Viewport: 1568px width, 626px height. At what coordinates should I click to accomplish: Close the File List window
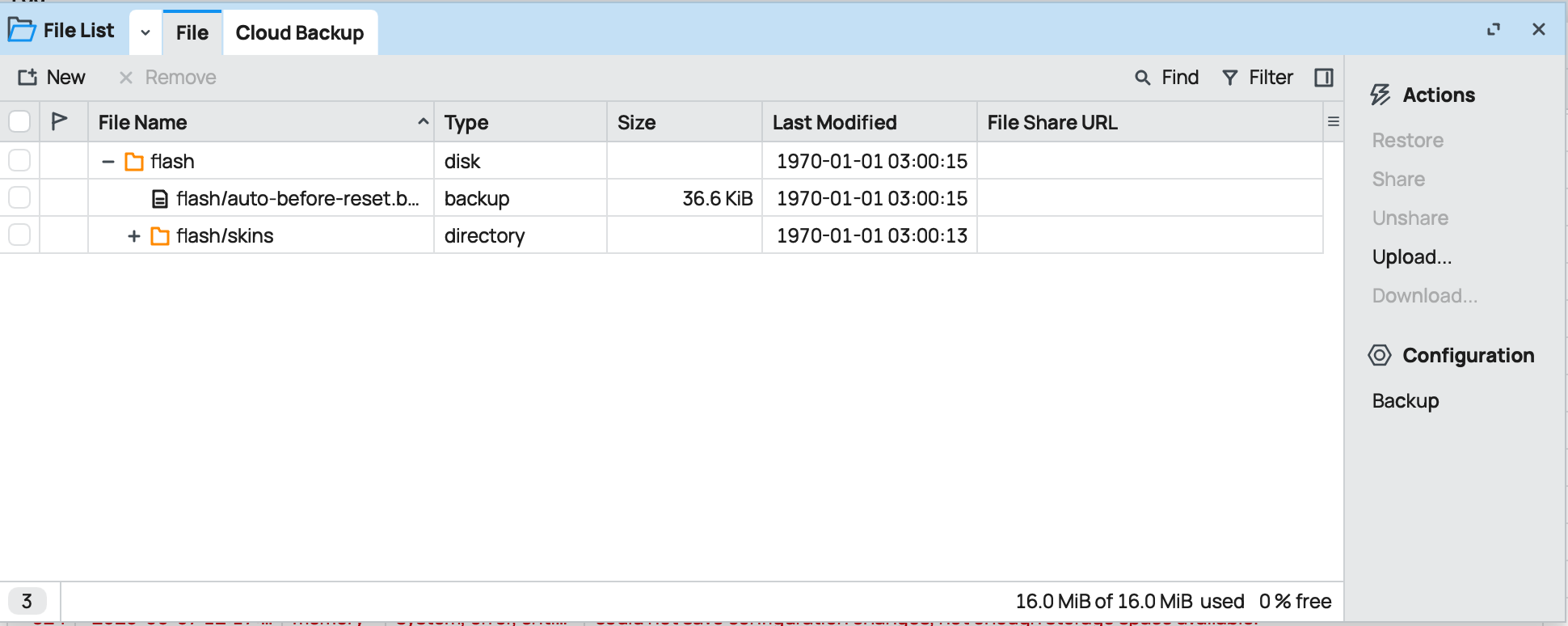click(x=1539, y=29)
